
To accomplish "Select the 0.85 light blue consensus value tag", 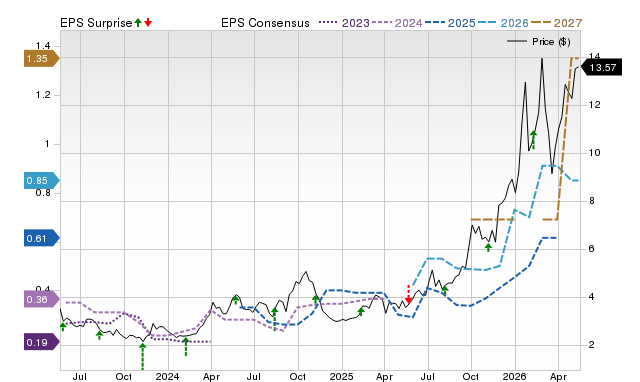I will [x=42, y=180].
